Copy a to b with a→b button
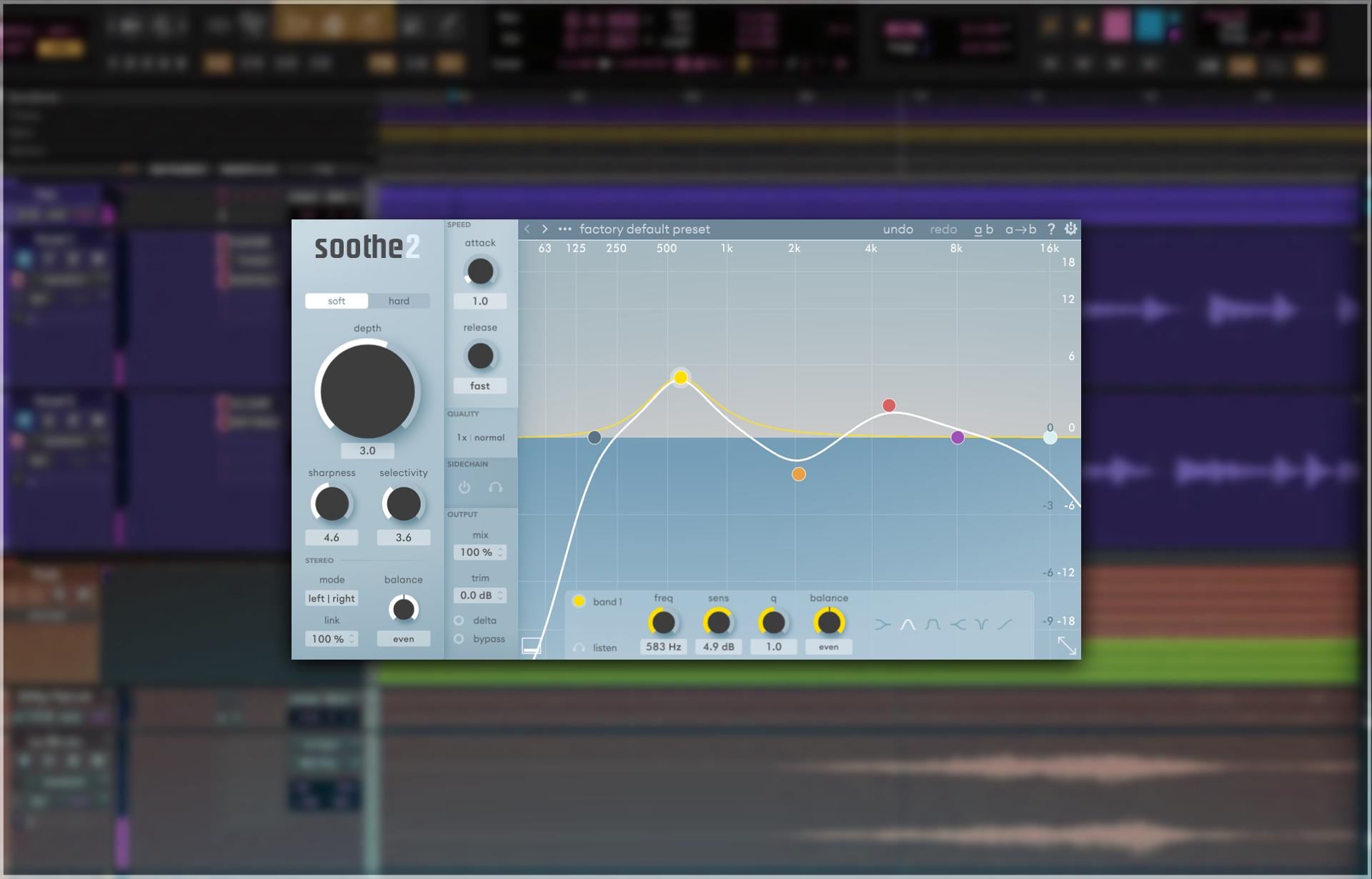 coord(1020,229)
